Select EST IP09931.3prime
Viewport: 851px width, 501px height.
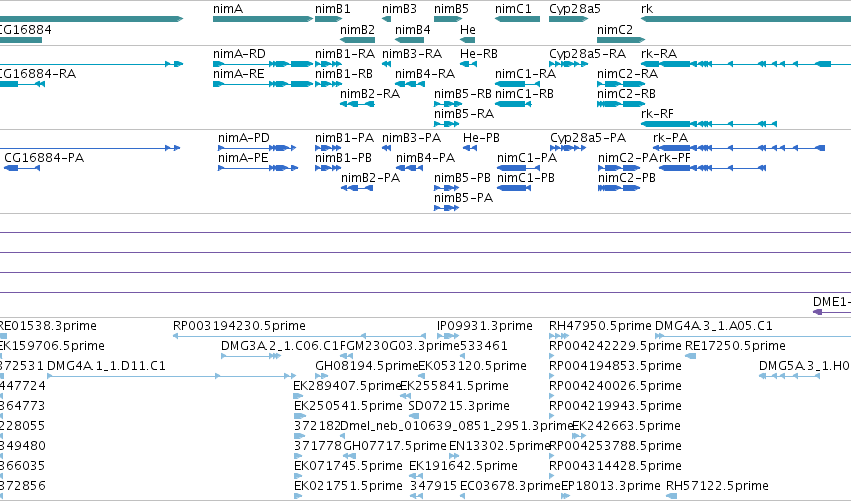coord(448,336)
